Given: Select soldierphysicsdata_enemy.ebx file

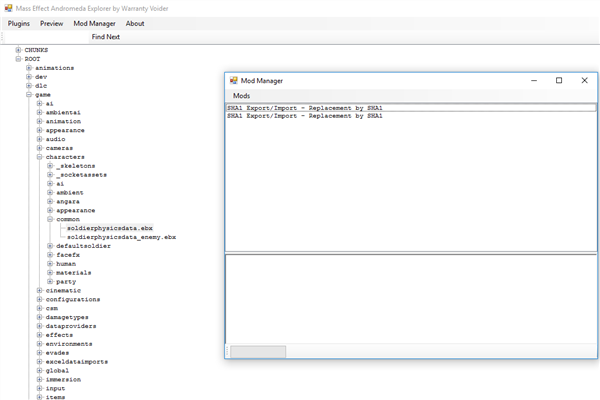Looking at the screenshot, I should point(122,237).
